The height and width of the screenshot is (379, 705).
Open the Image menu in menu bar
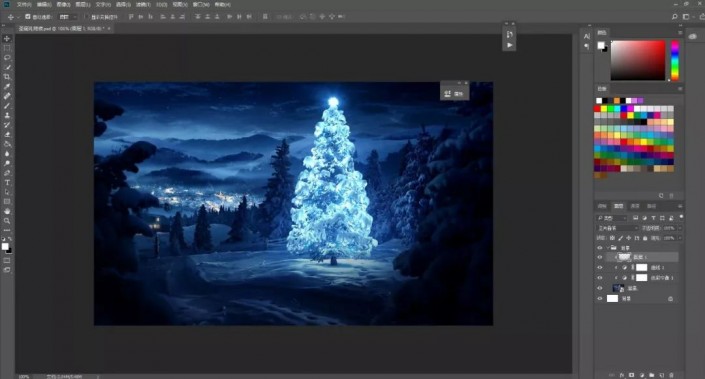[63, 4]
